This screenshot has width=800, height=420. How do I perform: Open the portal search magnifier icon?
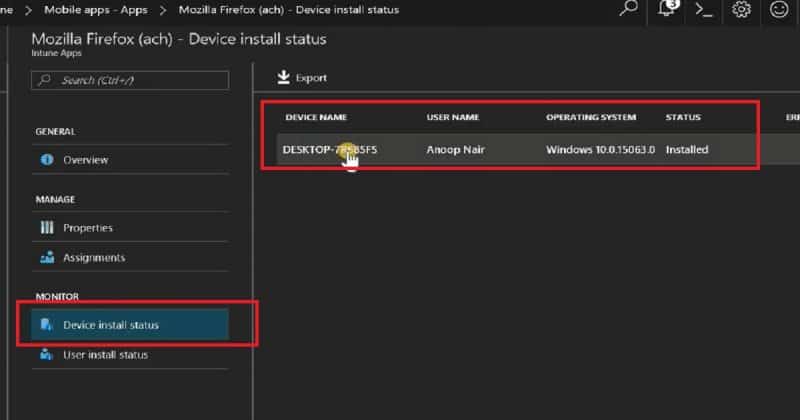pyautogui.click(x=629, y=9)
